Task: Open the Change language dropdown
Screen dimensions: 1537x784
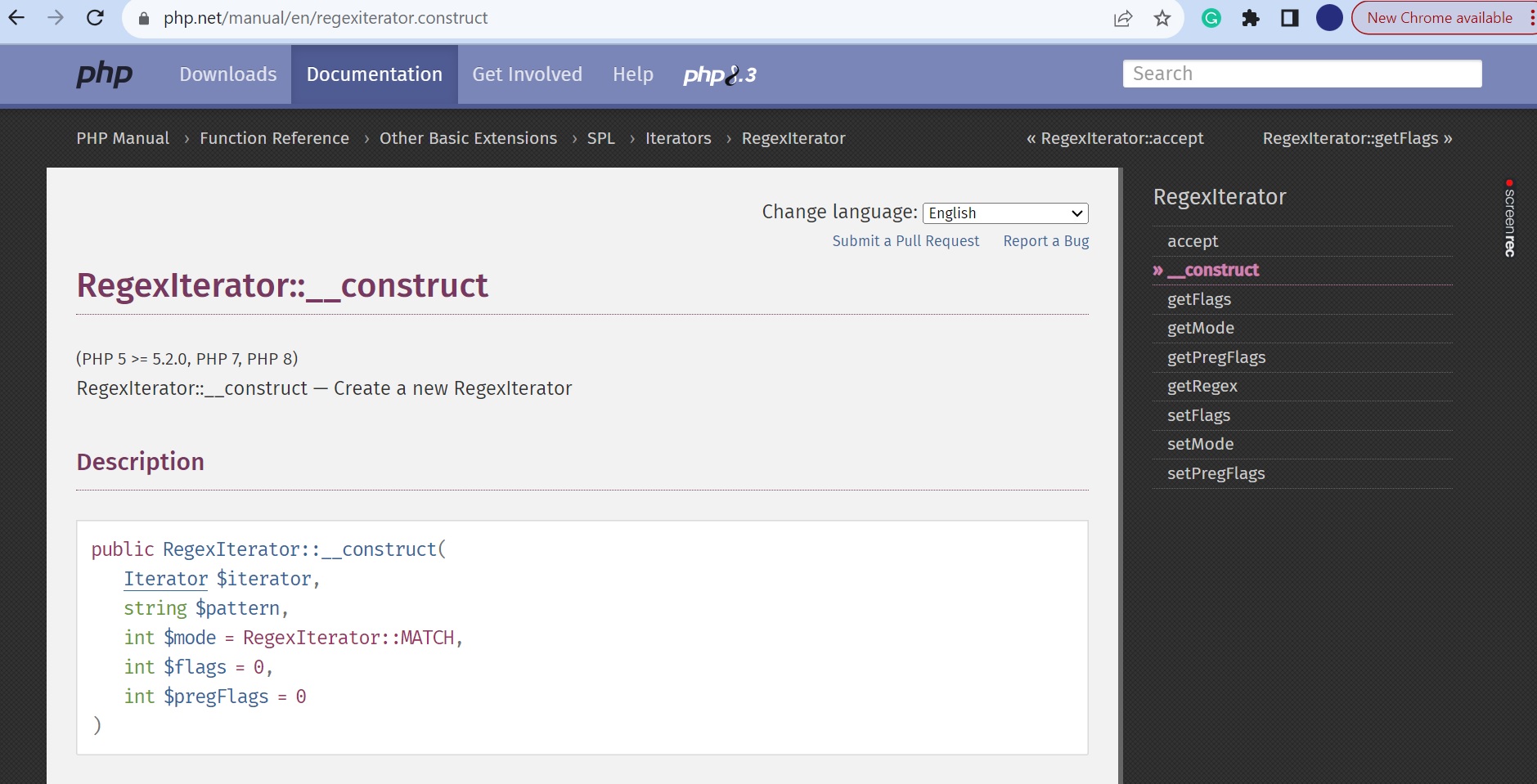Action: tap(1005, 213)
